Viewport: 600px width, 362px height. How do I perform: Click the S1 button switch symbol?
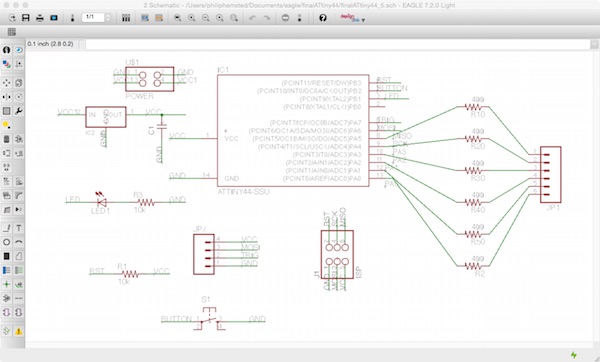[x=209, y=318]
